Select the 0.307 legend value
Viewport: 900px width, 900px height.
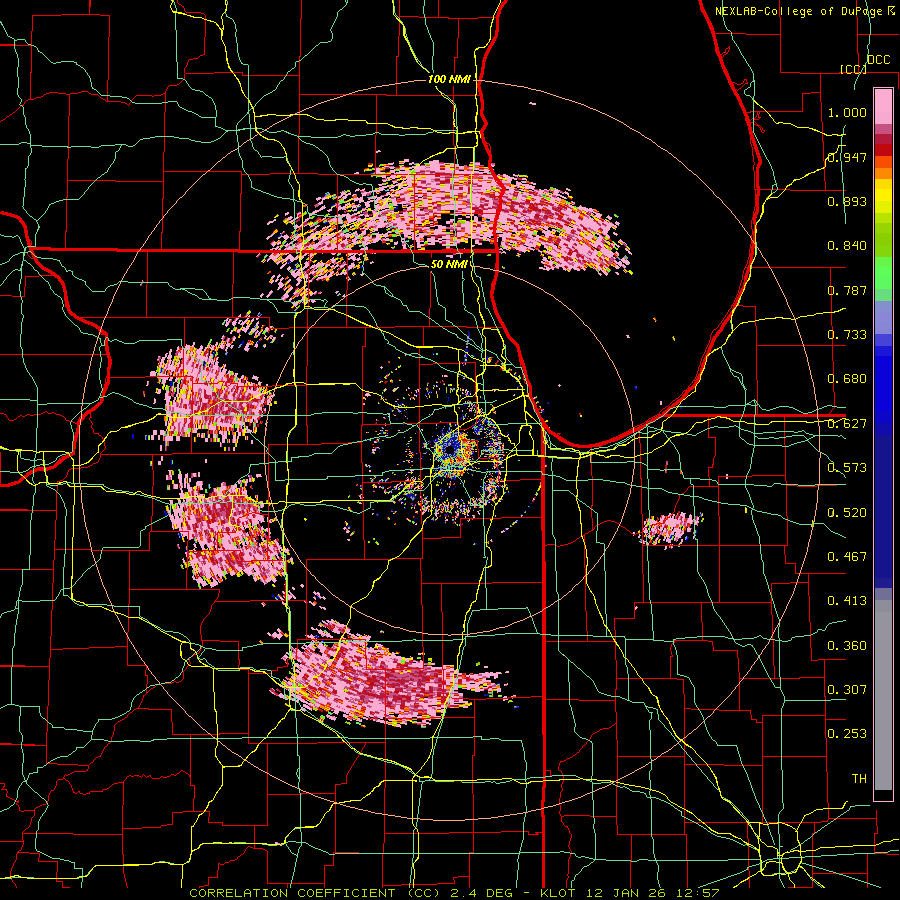click(x=847, y=690)
